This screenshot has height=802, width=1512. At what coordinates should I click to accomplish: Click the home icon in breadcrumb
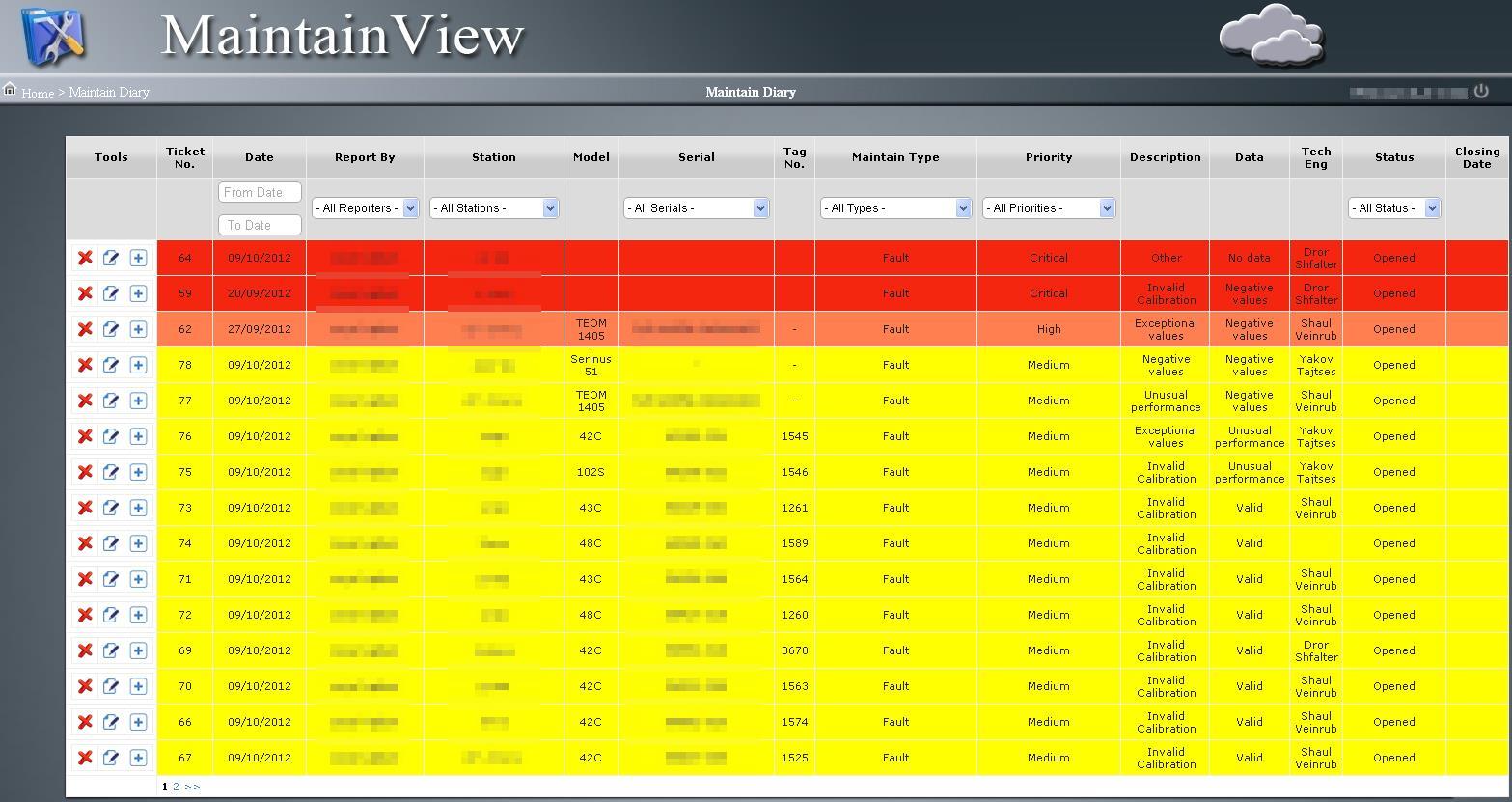click(x=10, y=90)
